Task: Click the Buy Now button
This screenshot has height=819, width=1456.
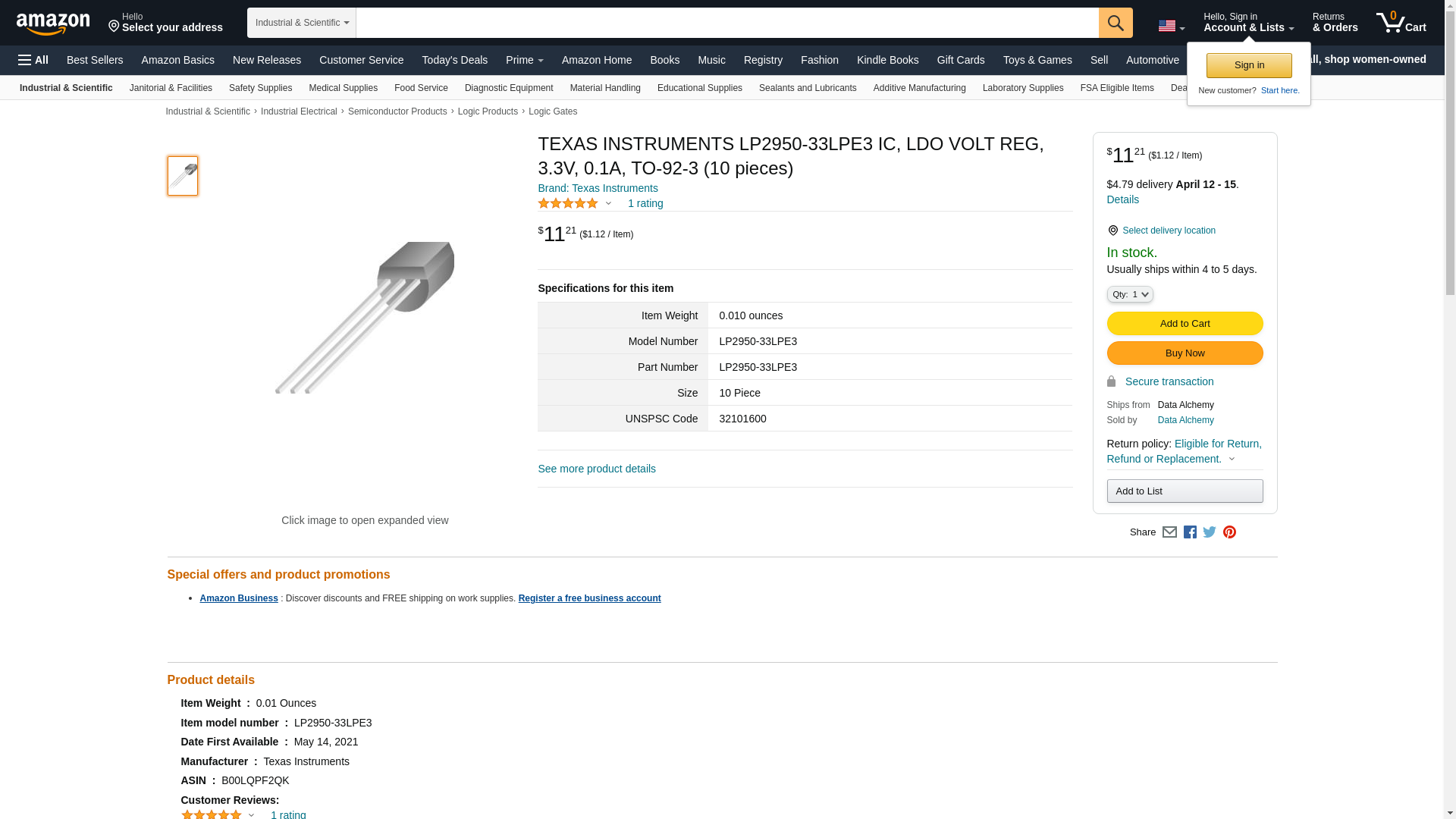Action: click(x=1185, y=353)
